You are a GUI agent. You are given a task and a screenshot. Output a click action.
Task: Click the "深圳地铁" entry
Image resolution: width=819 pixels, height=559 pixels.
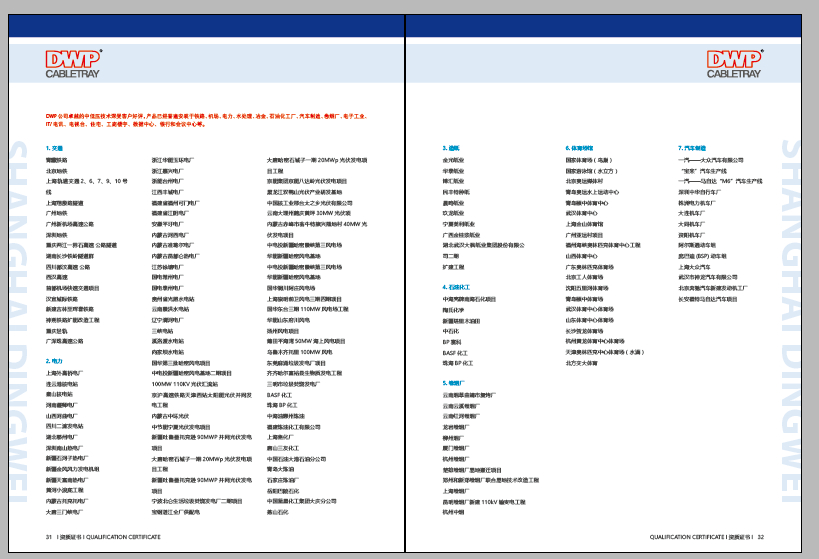[56, 235]
